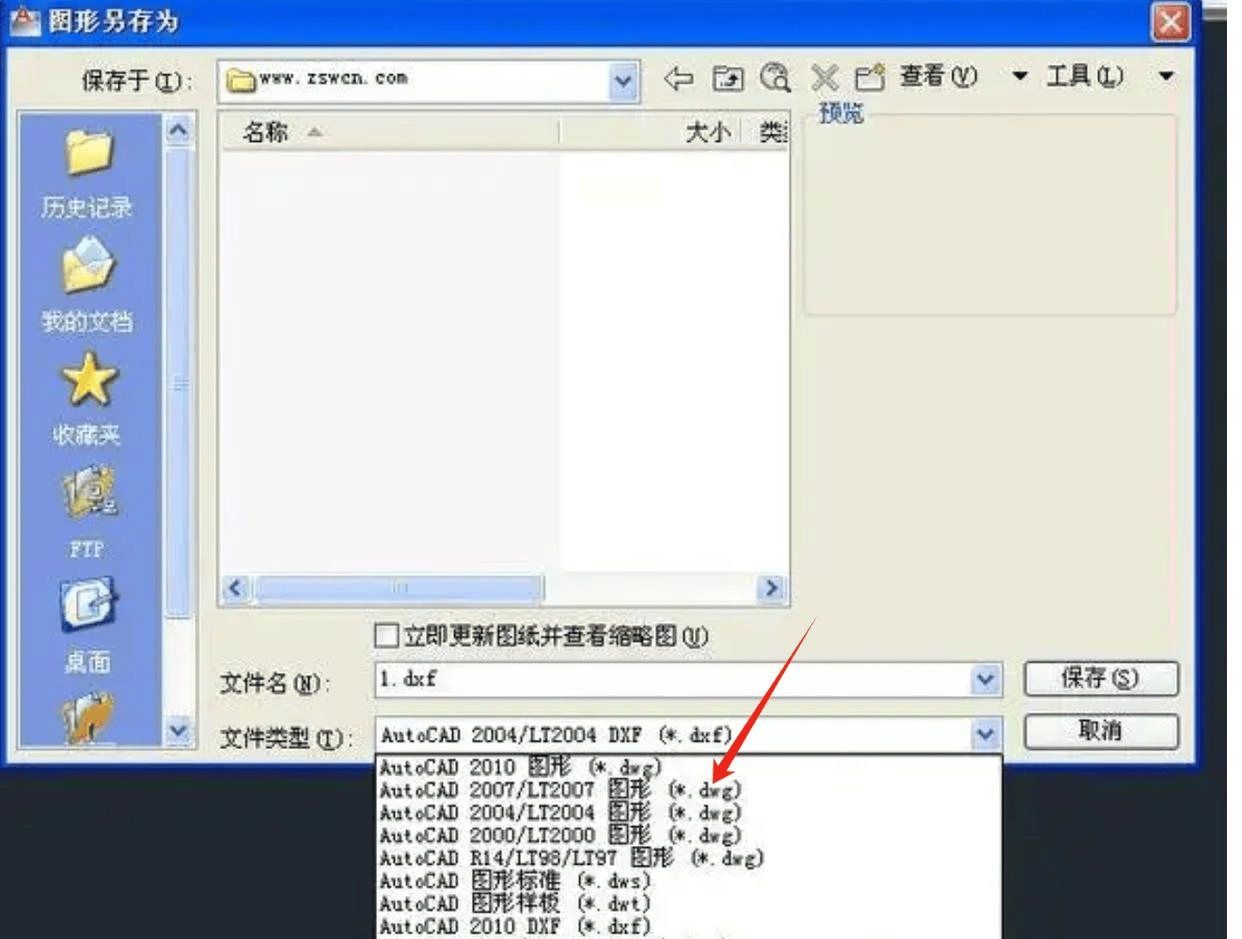The image size is (1242, 939).
Task: Click the search the web icon
Action: 774,78
